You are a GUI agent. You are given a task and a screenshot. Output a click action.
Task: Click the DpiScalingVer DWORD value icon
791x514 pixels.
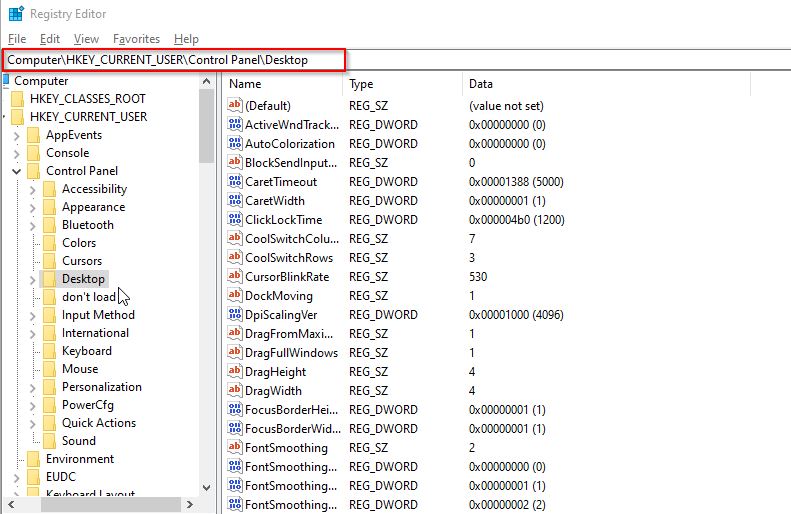[x=235, y=314]
